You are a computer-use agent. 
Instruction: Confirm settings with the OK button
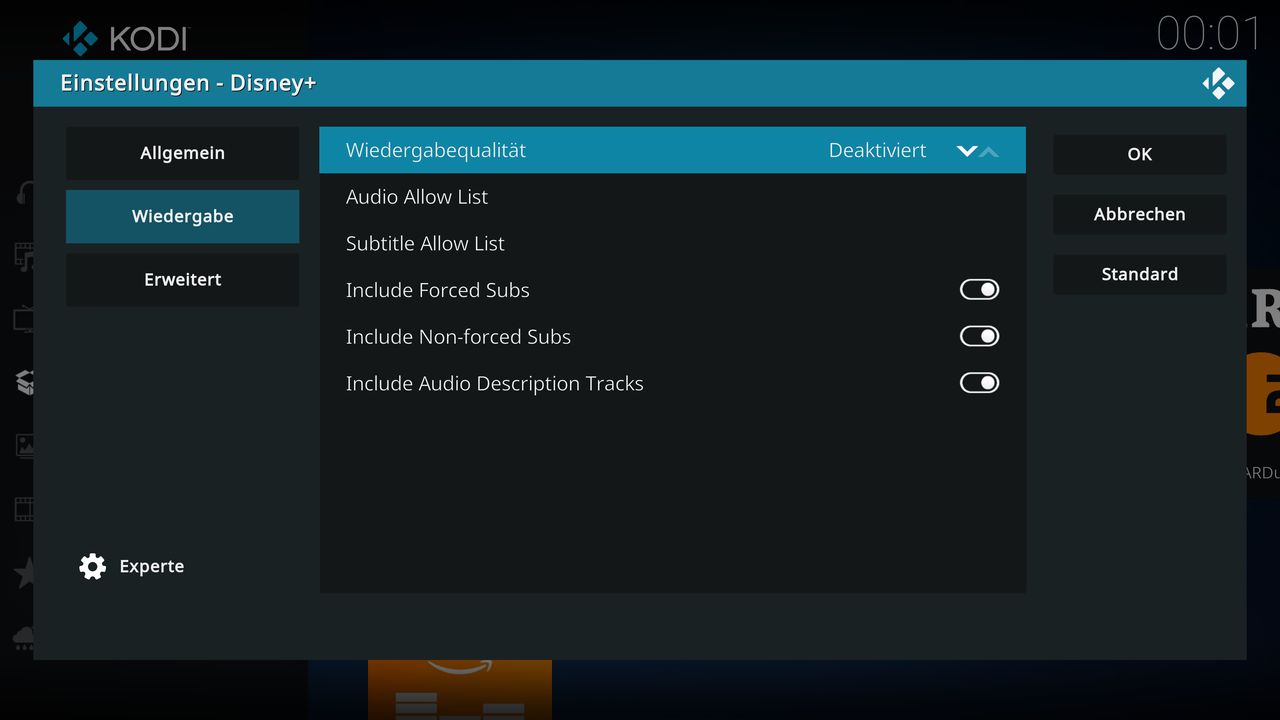1139,154
